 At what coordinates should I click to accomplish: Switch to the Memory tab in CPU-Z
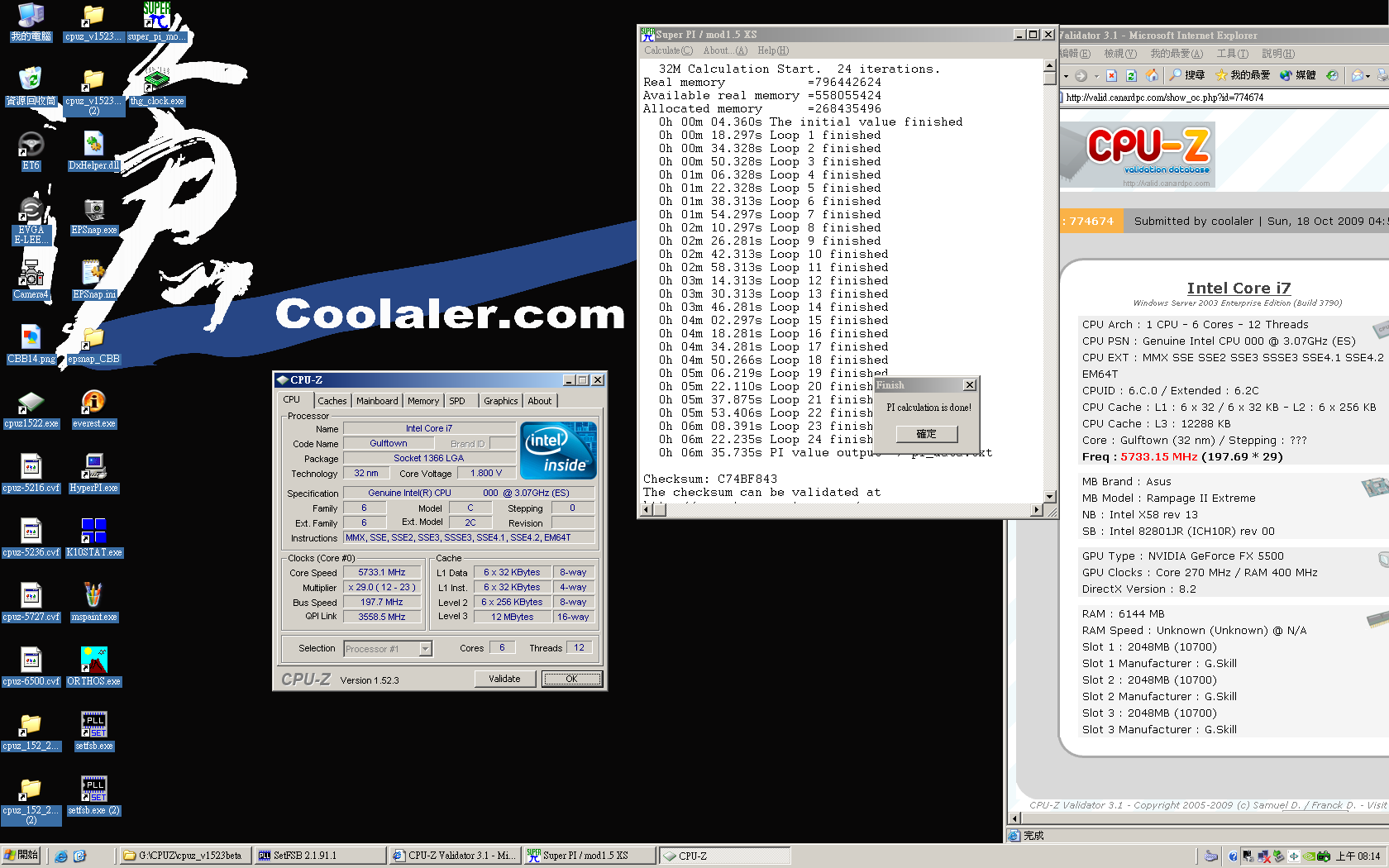(x=423, y=401)
